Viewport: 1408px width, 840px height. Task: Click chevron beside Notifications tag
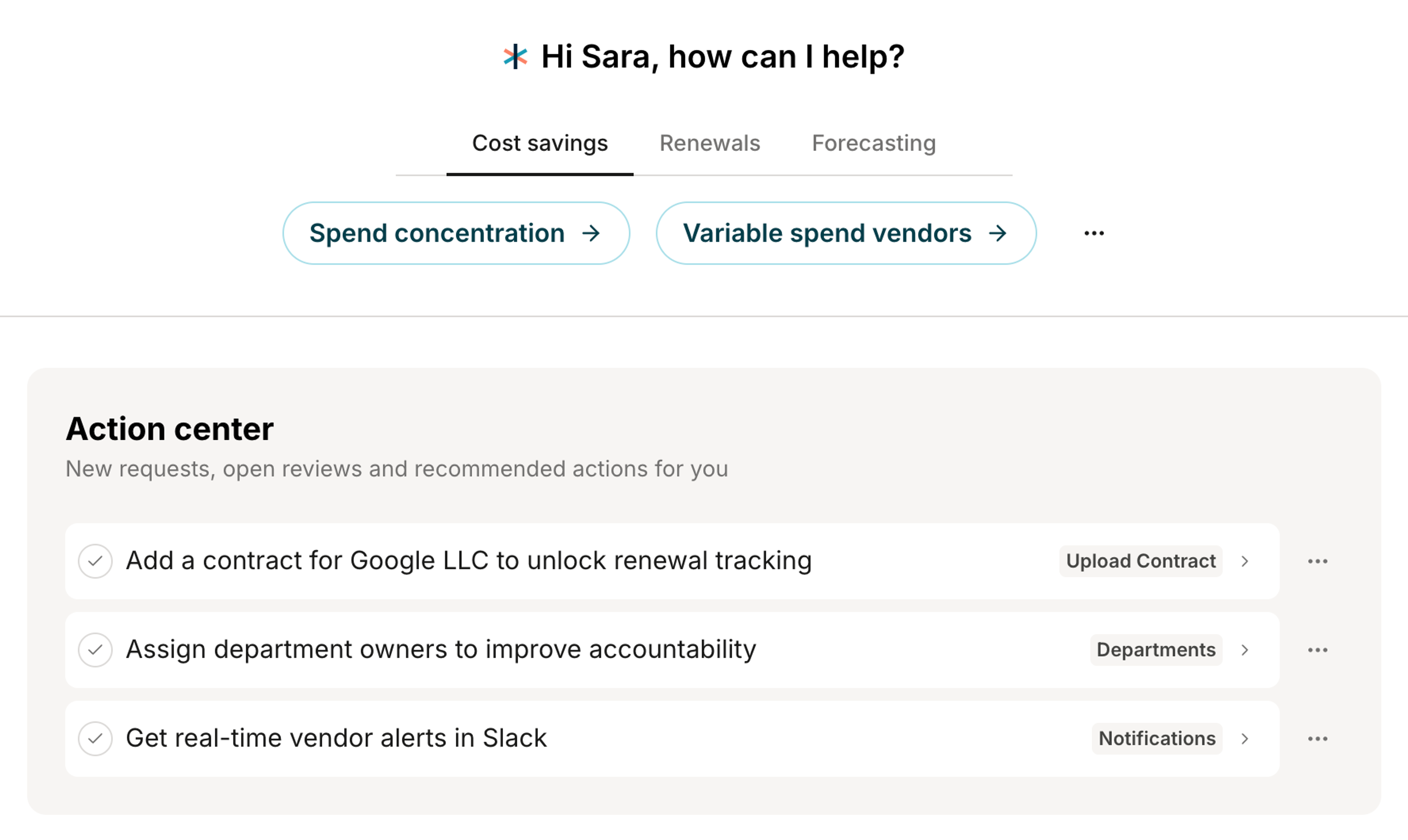[x=1244, y=739]
